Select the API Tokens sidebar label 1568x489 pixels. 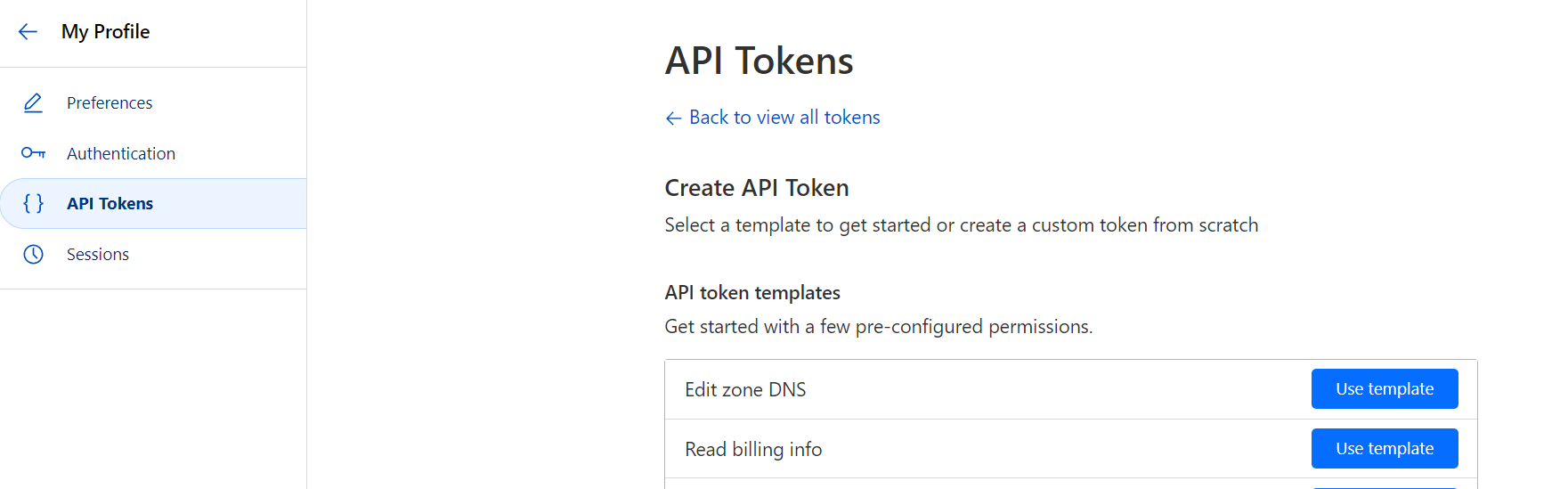(110, 204)
